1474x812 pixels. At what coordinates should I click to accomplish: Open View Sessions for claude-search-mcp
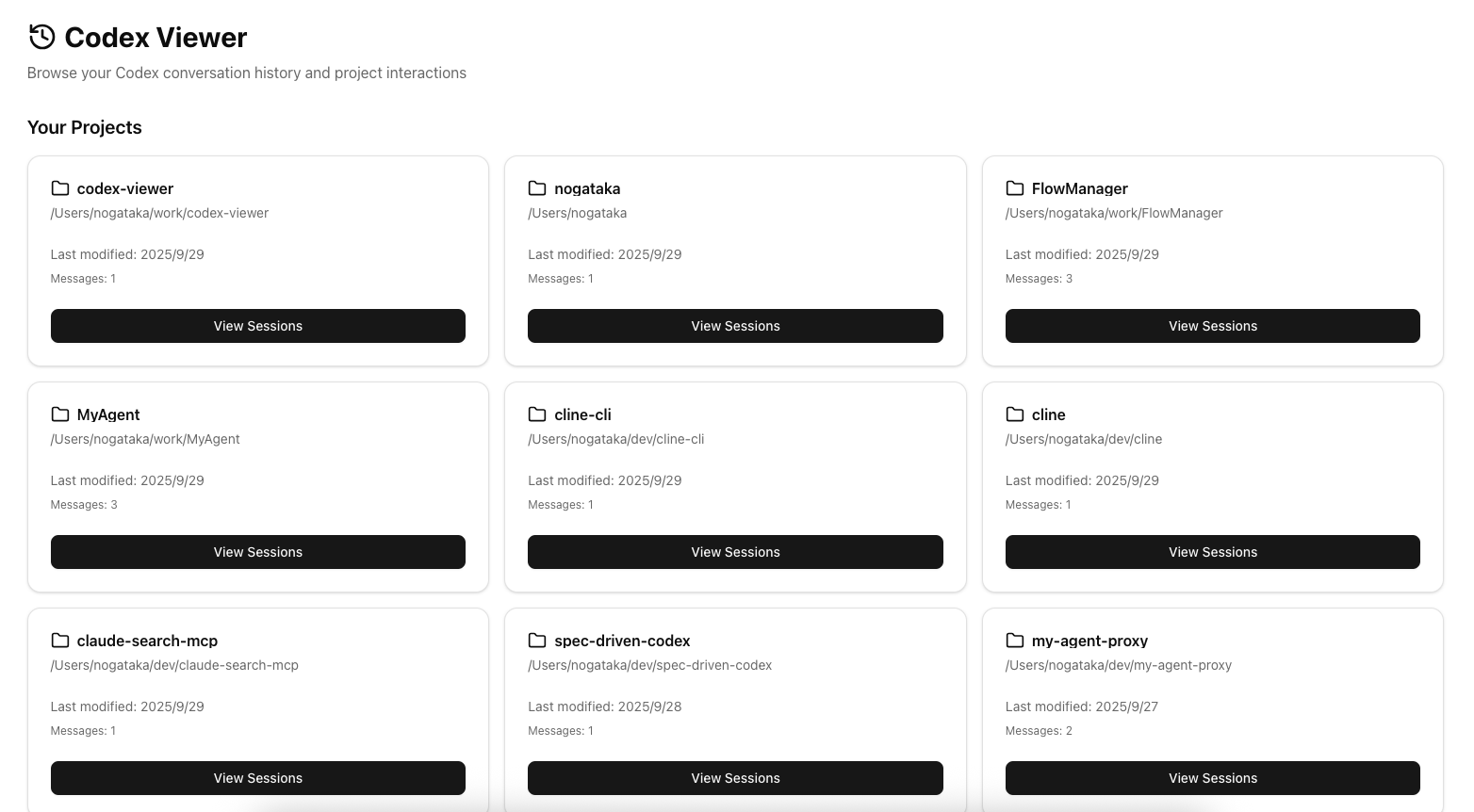[x=258, y=778]
